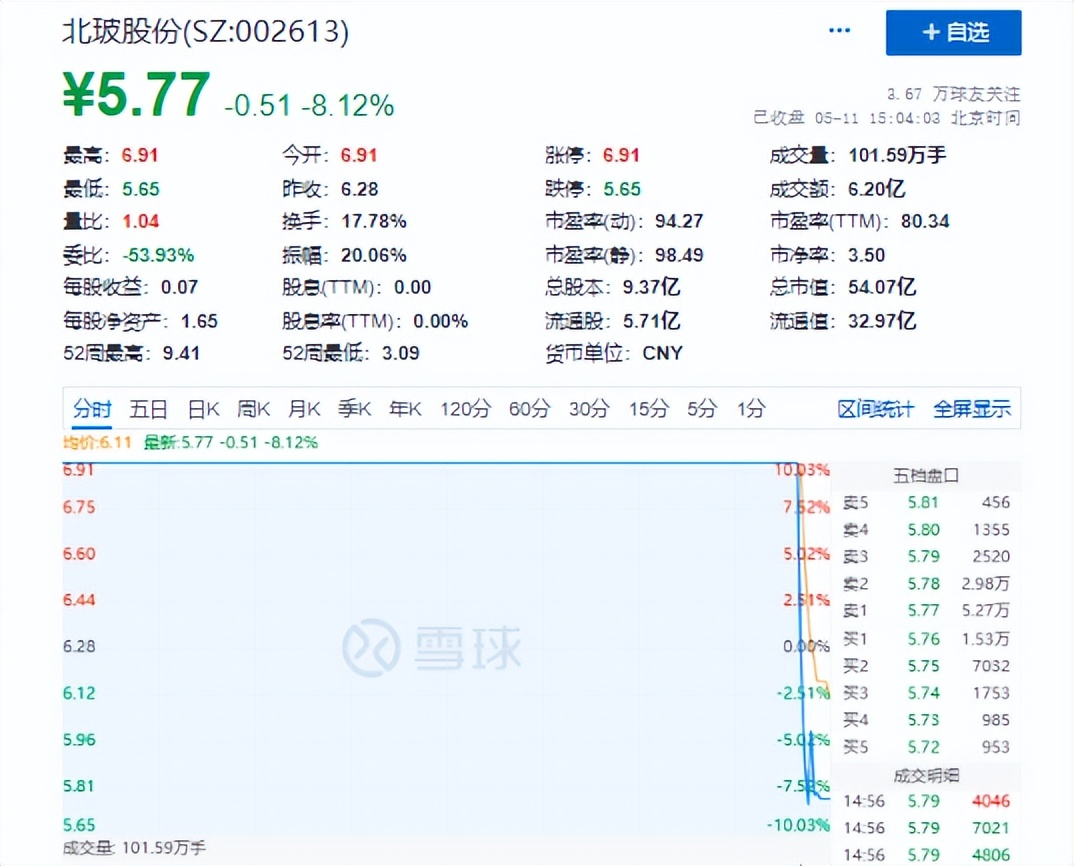1074x866 pixels.
Task: Open the 区间统计 link
Action: 875,409
